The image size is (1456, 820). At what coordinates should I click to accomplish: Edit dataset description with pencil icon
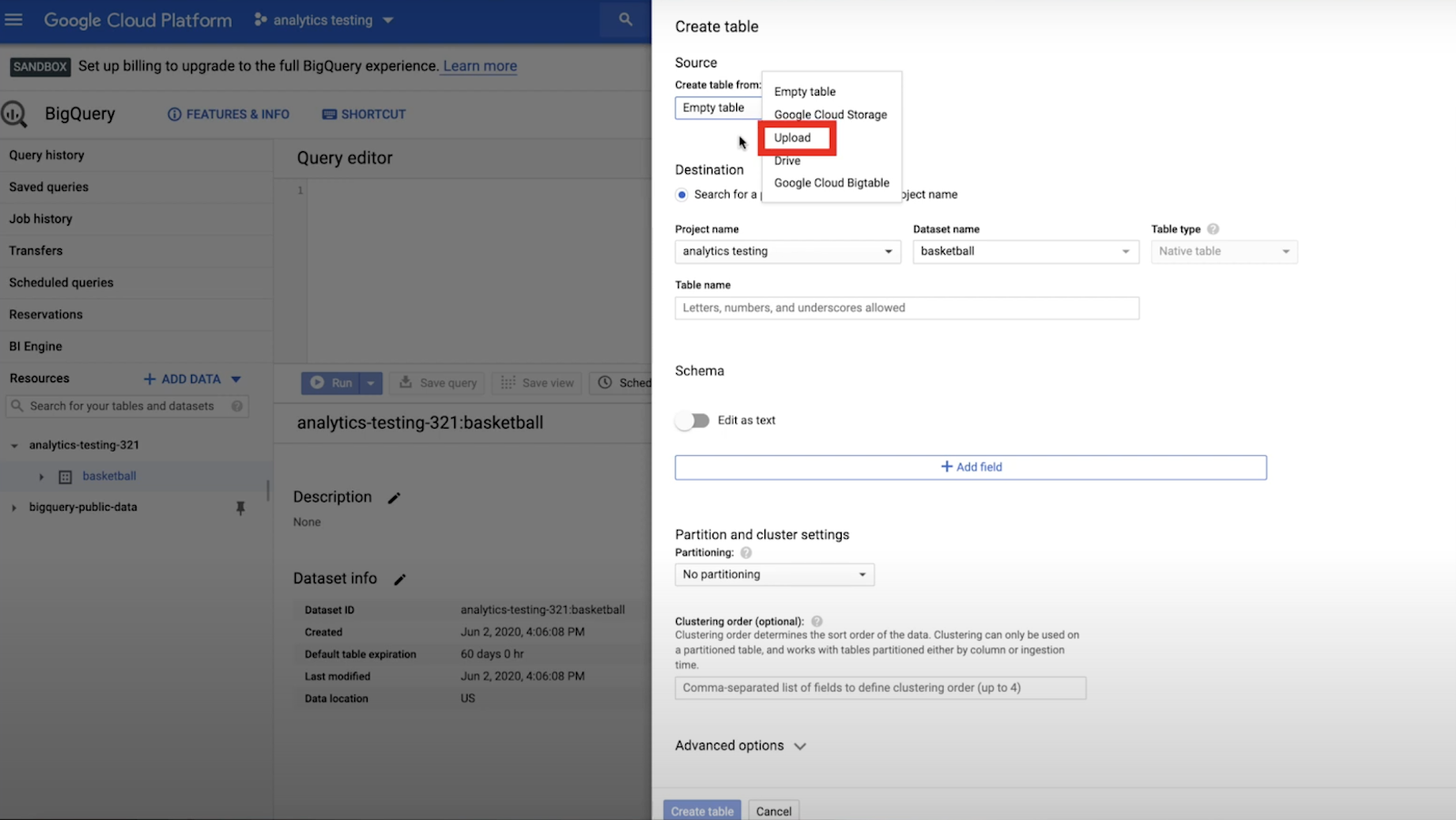pos(394,498)
